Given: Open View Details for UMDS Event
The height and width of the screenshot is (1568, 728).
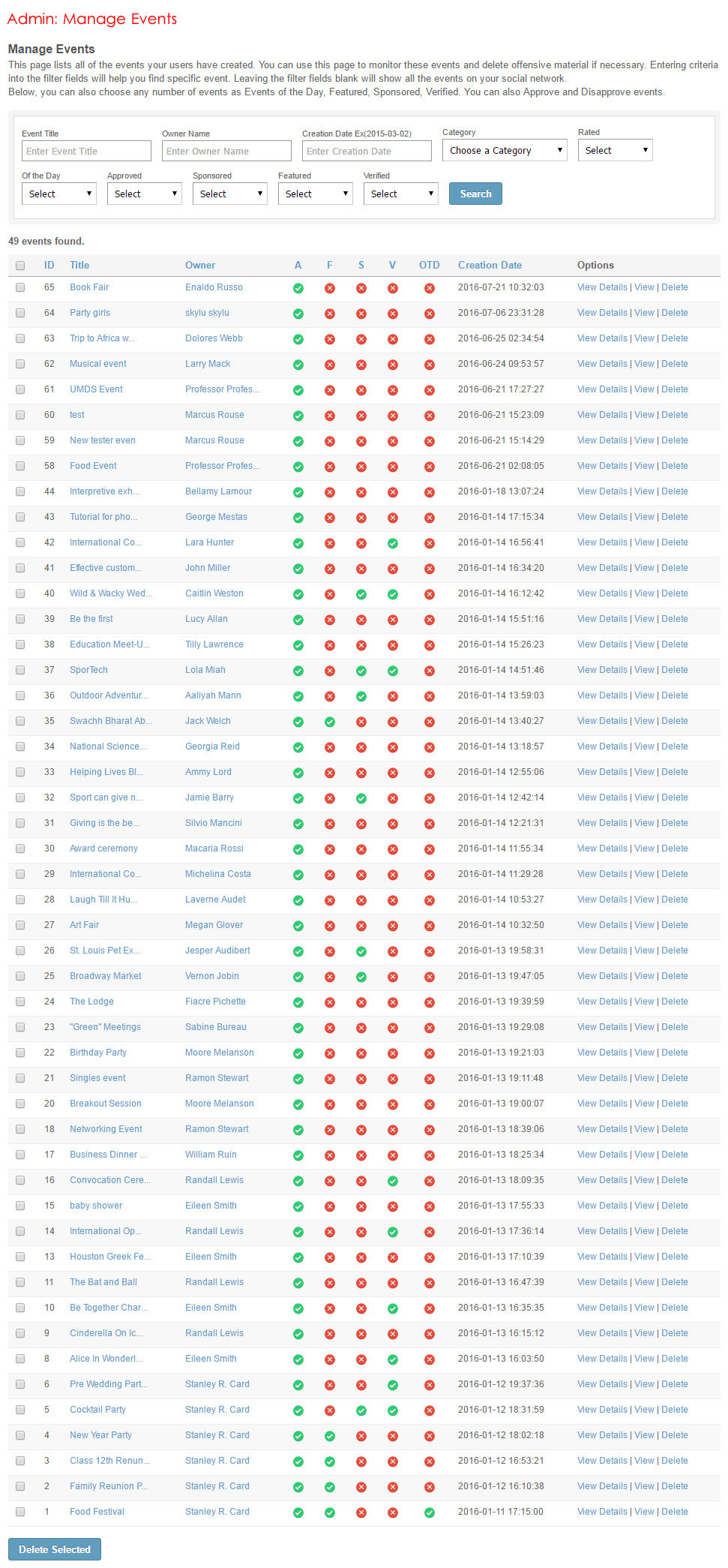Looking at the screenshot, I should (602, 389).
